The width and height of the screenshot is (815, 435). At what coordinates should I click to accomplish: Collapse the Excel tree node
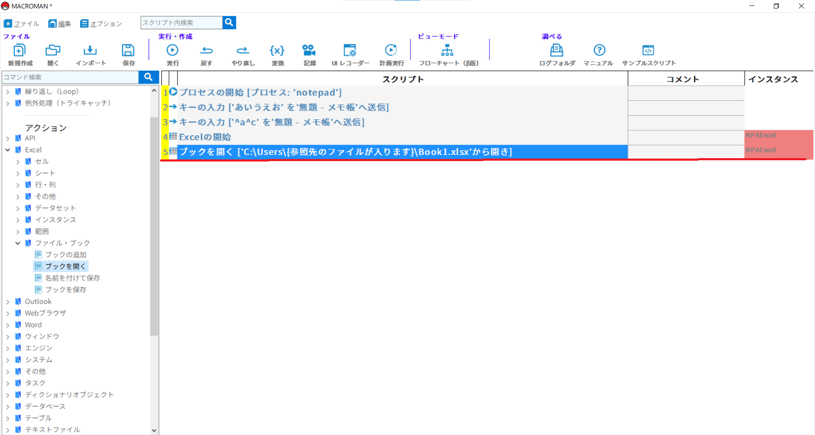click(8, 150)
